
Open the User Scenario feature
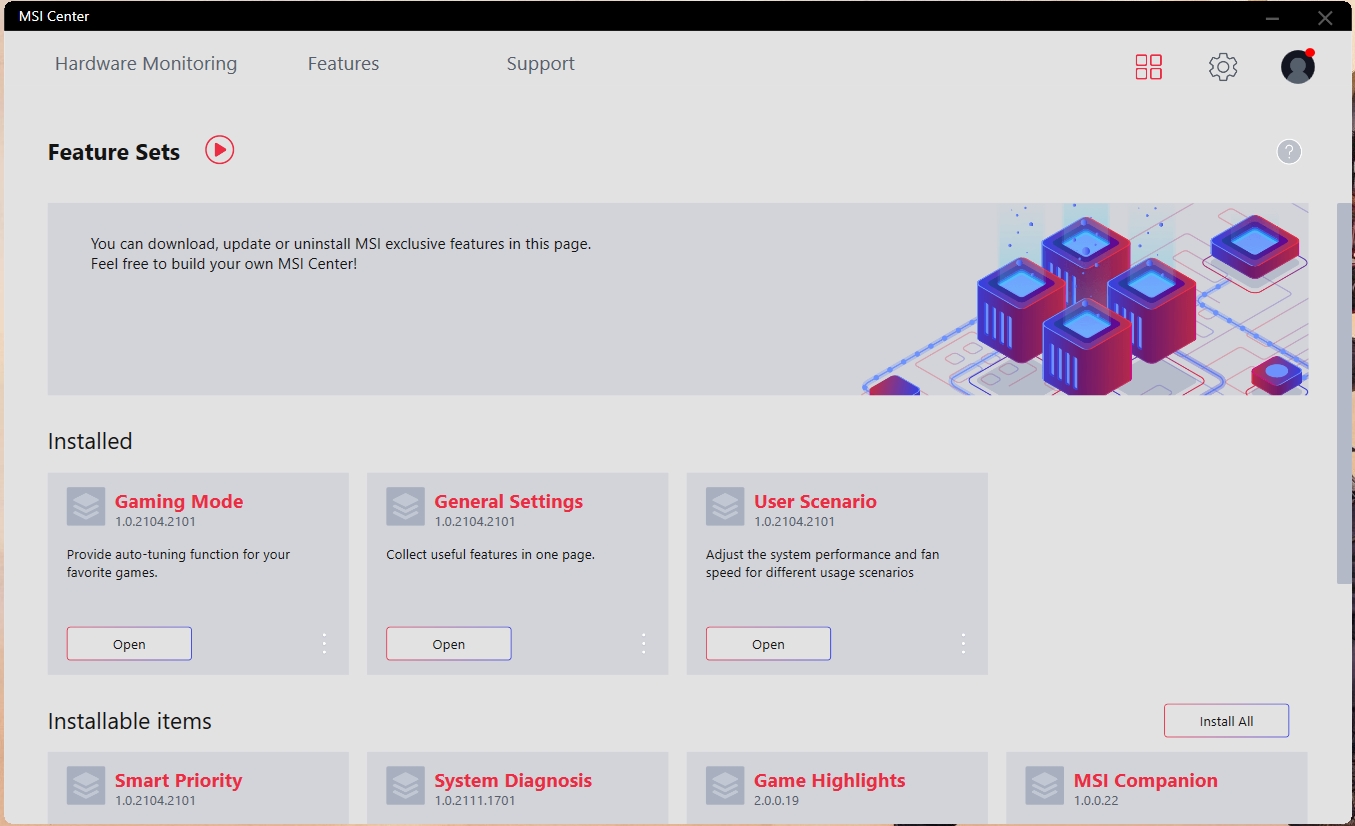point(768,644)
